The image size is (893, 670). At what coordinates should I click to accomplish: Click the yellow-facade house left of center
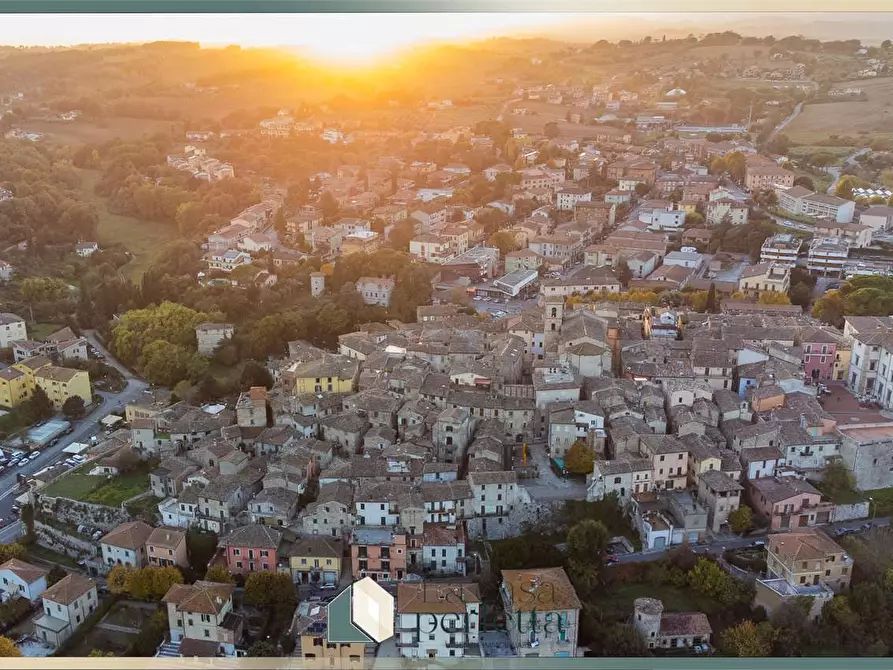(324, 376)
